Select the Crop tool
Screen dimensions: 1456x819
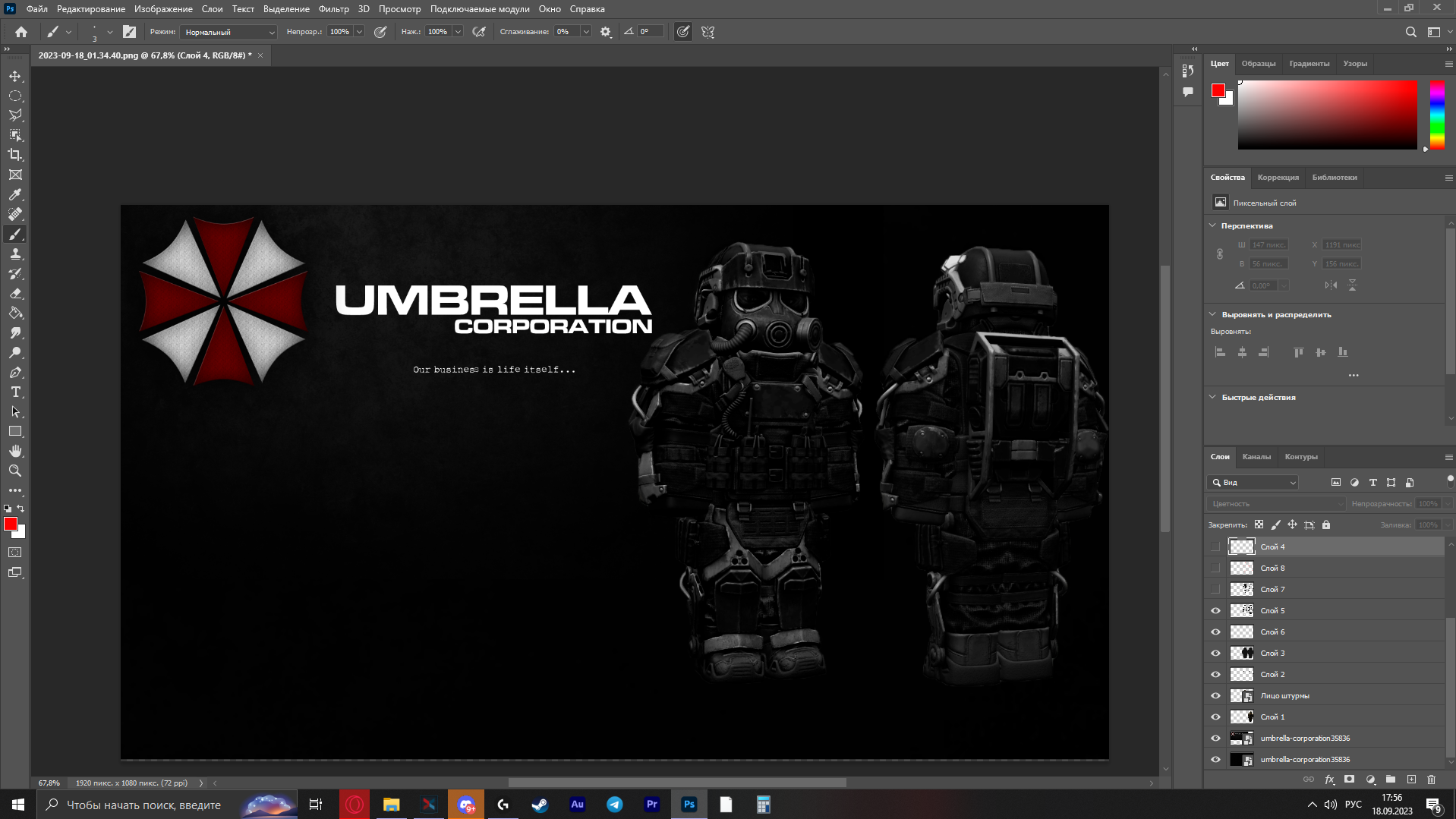coord(15,155)
